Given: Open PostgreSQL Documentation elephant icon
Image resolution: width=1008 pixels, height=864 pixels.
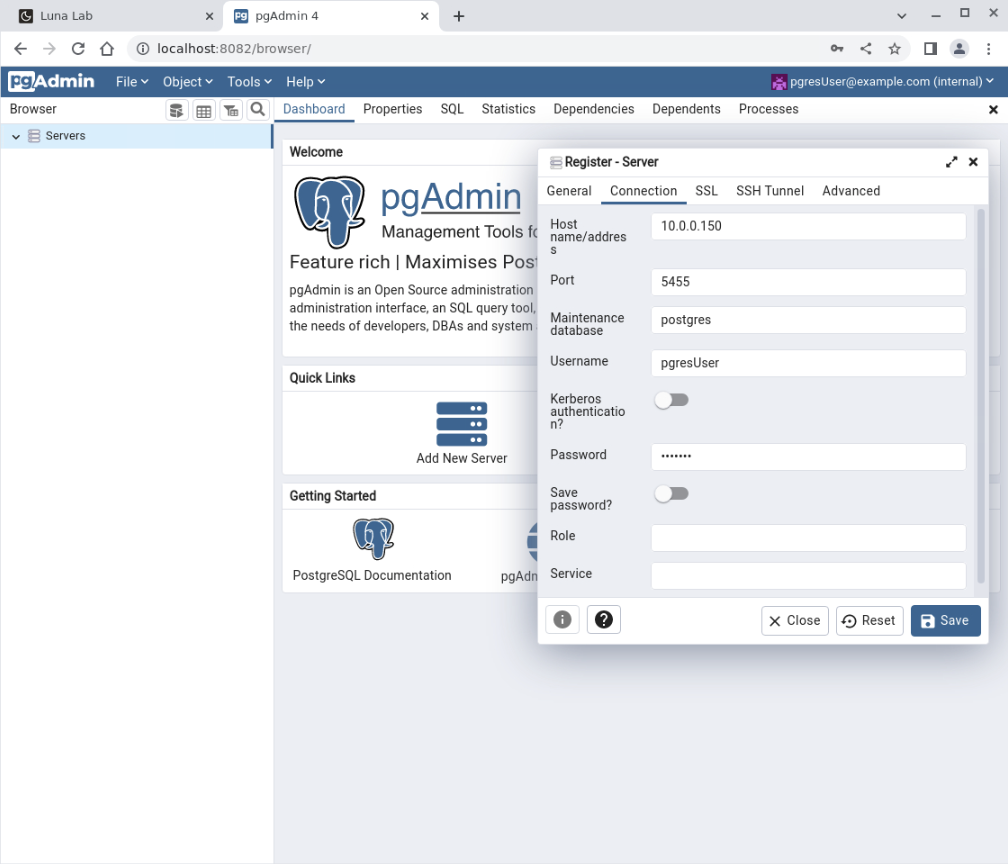Looking at the screenshot, I should coord(374,538).
